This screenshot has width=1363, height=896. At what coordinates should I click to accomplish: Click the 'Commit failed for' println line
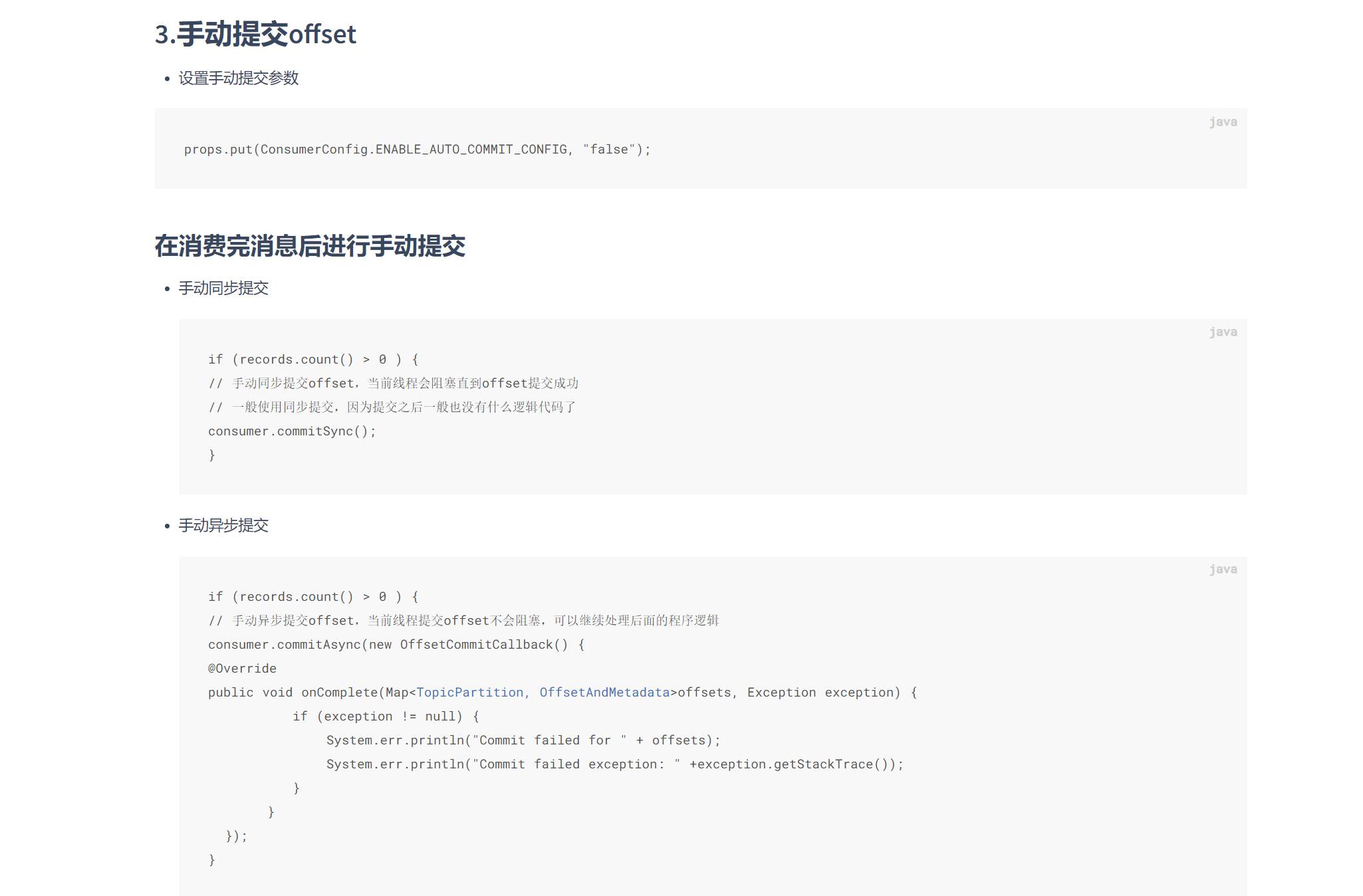click(x=523, y=740)
